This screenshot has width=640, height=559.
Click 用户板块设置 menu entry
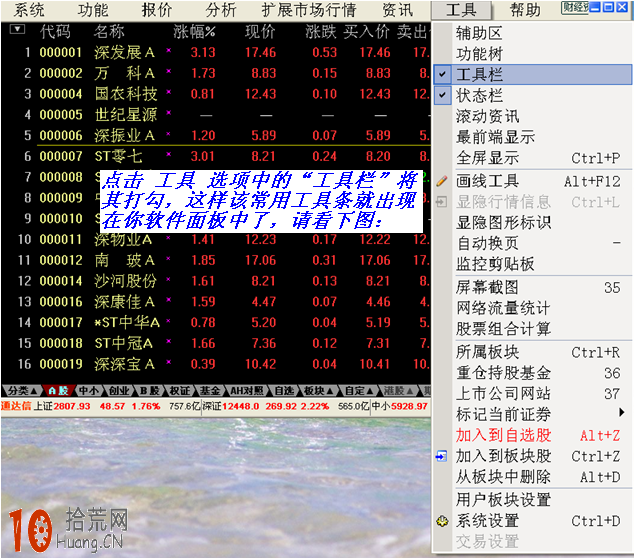[x=533, y=500]
